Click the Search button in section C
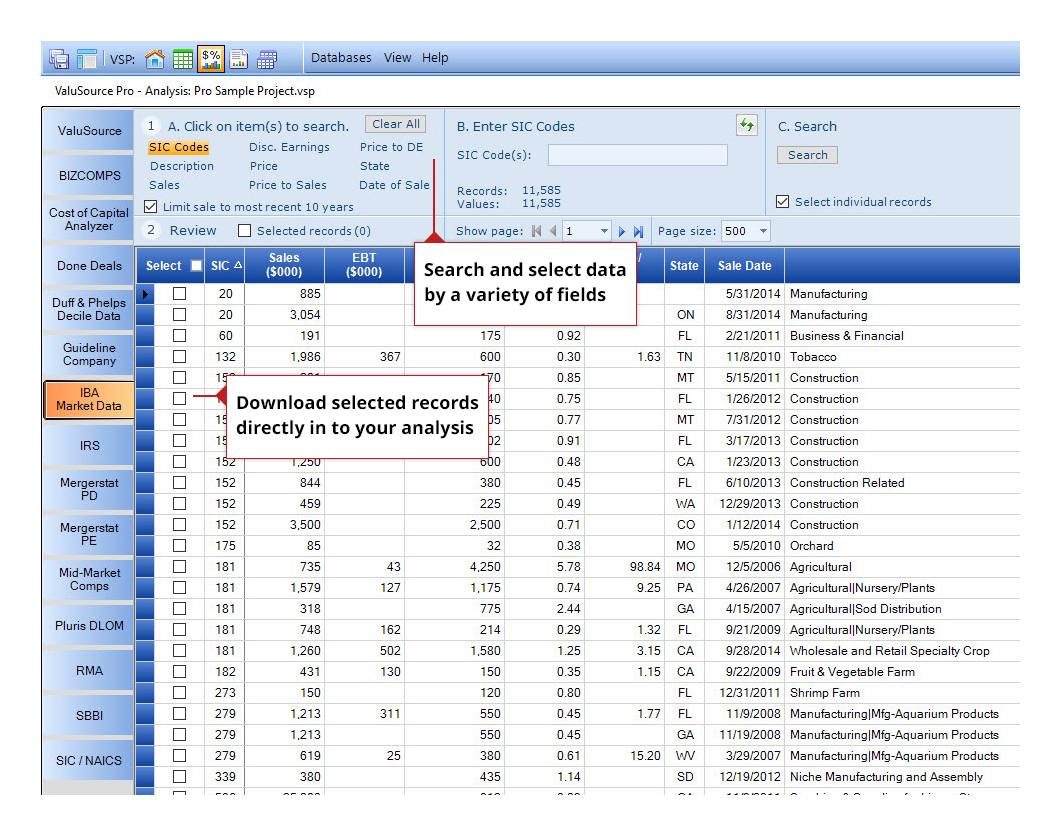Viewport: 1060px width, 835px height. tap(807, 155)
